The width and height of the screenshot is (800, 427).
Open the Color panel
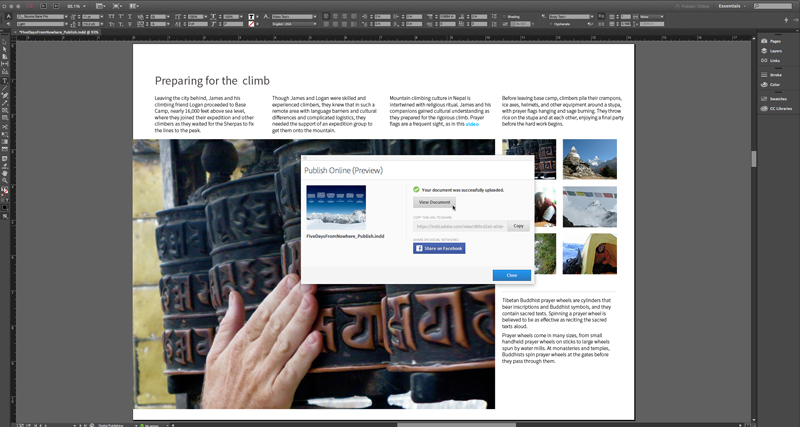click(x=775, y=84)
